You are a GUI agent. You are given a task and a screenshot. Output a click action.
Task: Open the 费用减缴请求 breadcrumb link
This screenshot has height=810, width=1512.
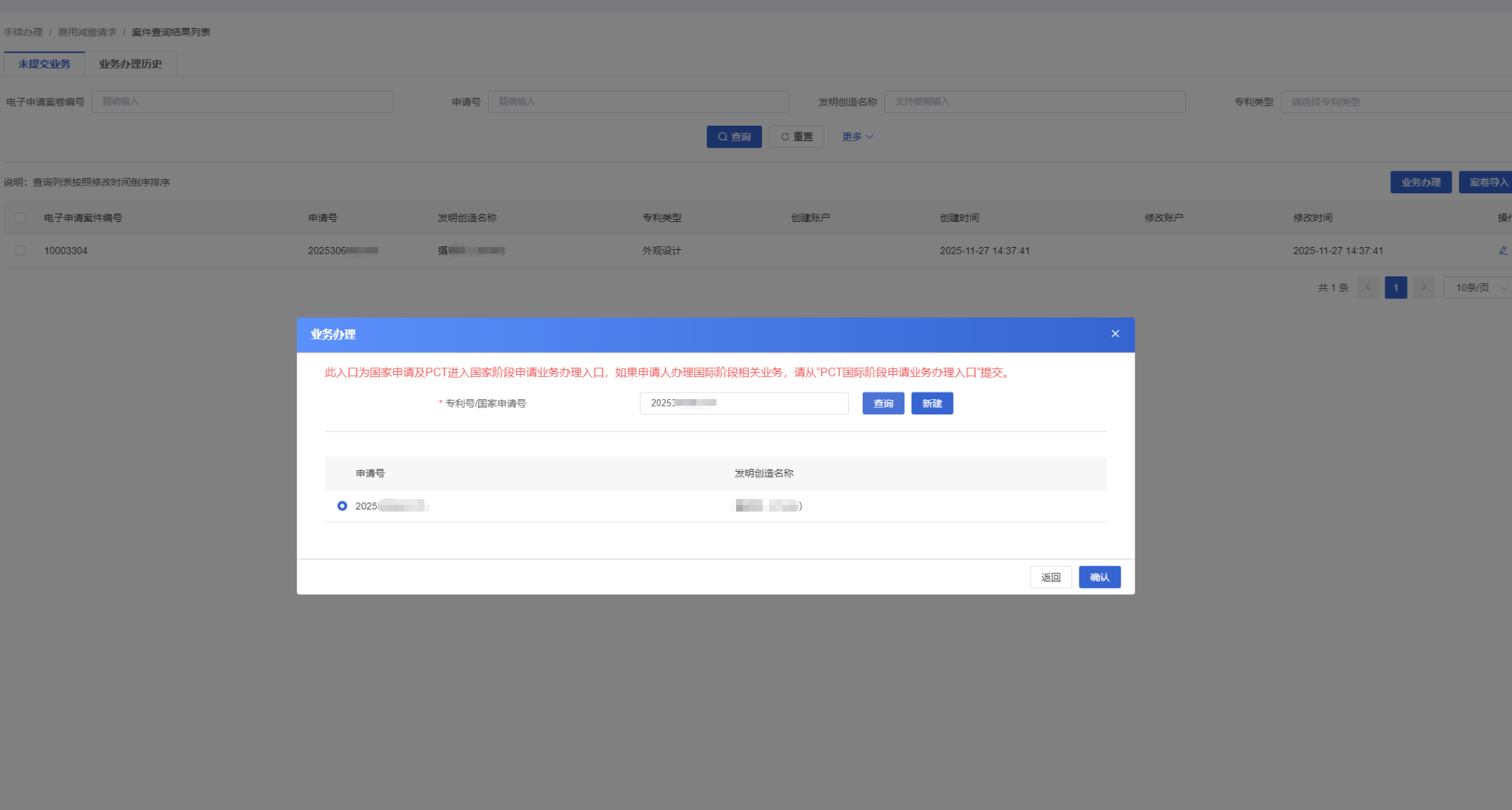tap(87, 32)
